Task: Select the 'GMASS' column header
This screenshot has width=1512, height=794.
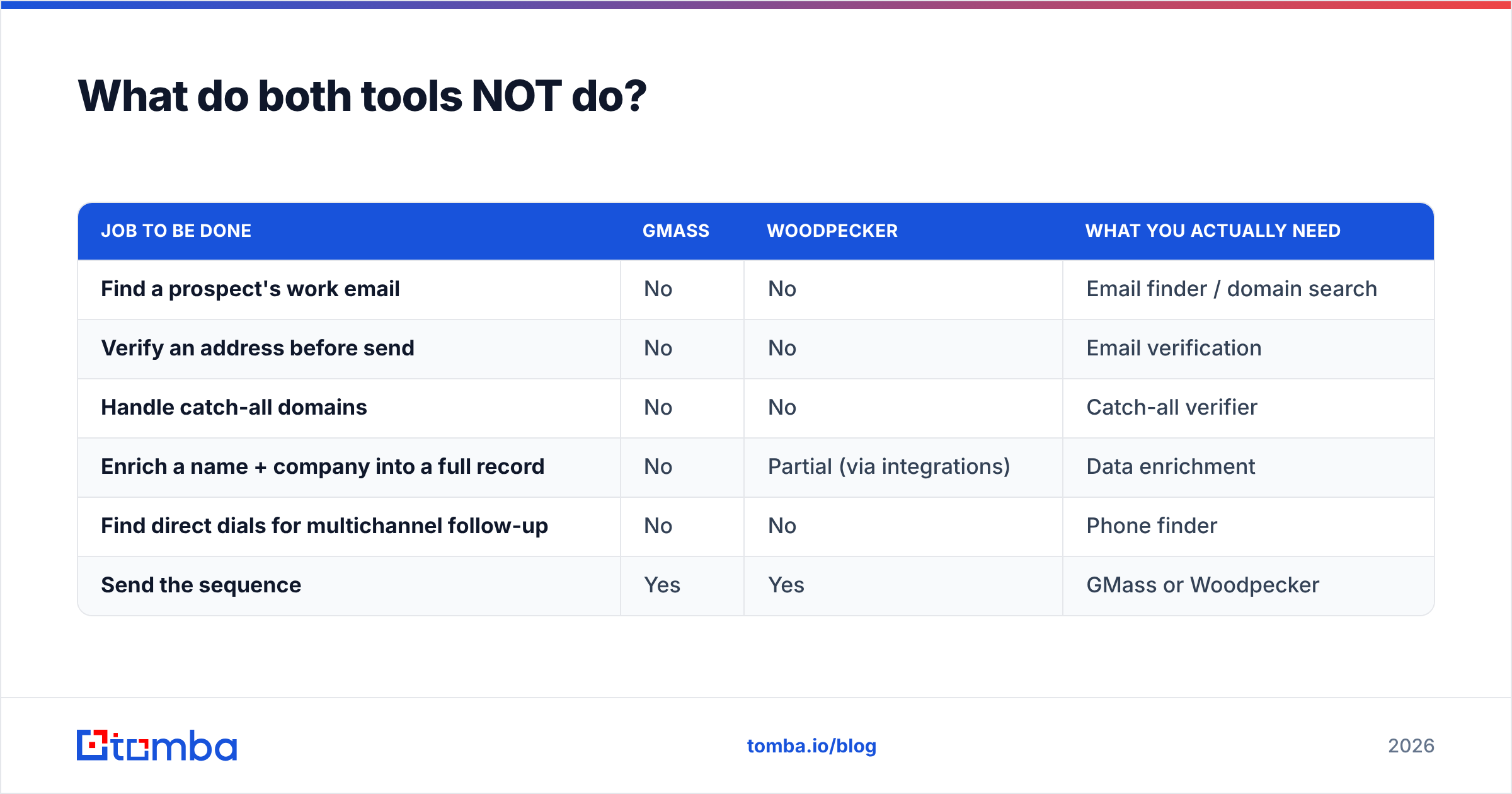Action: (x=676, y=231)
